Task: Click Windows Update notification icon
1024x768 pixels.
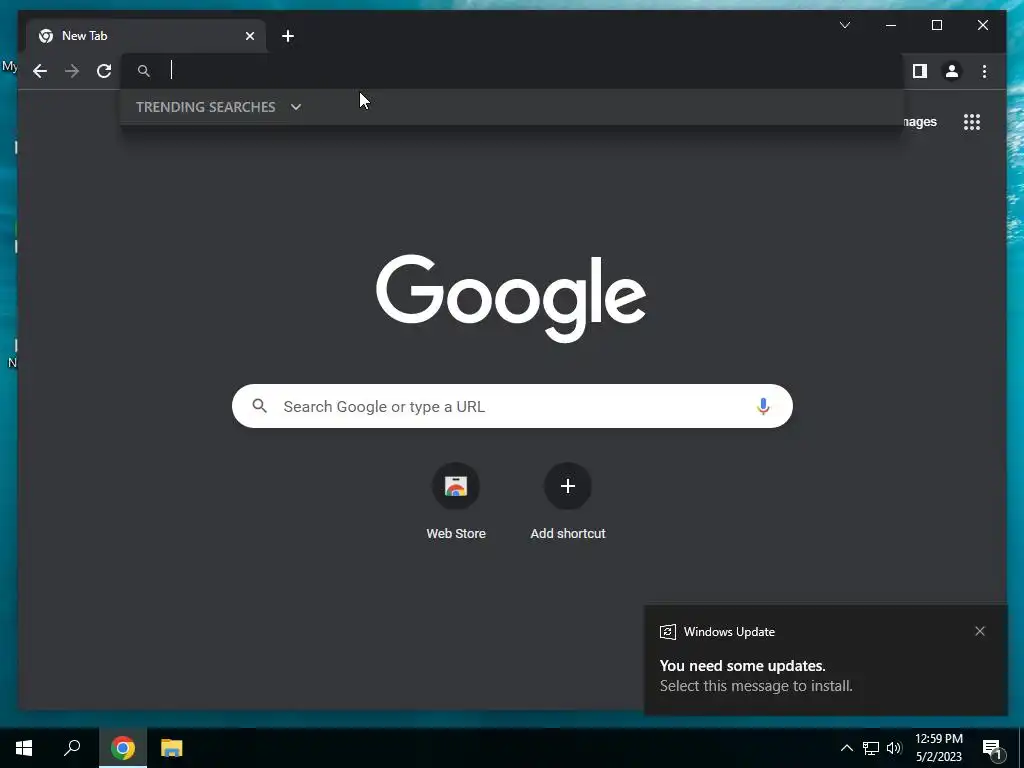Action: point(667,632)
